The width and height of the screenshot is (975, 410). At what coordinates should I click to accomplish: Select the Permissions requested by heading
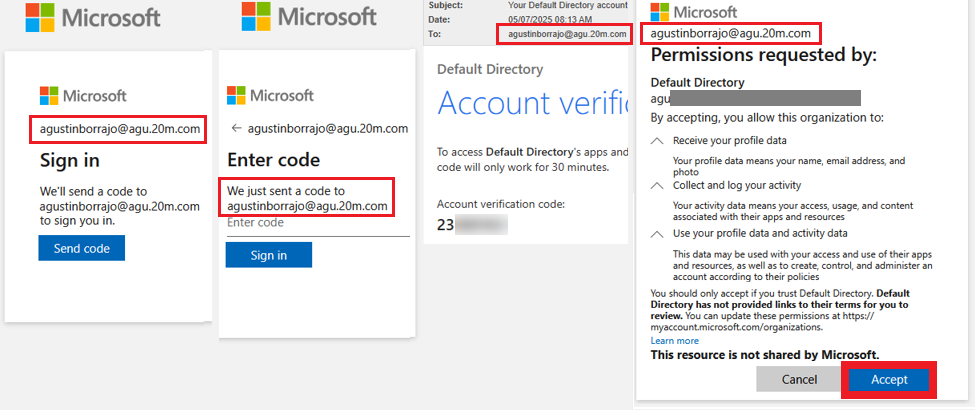(x=764, y=55)
